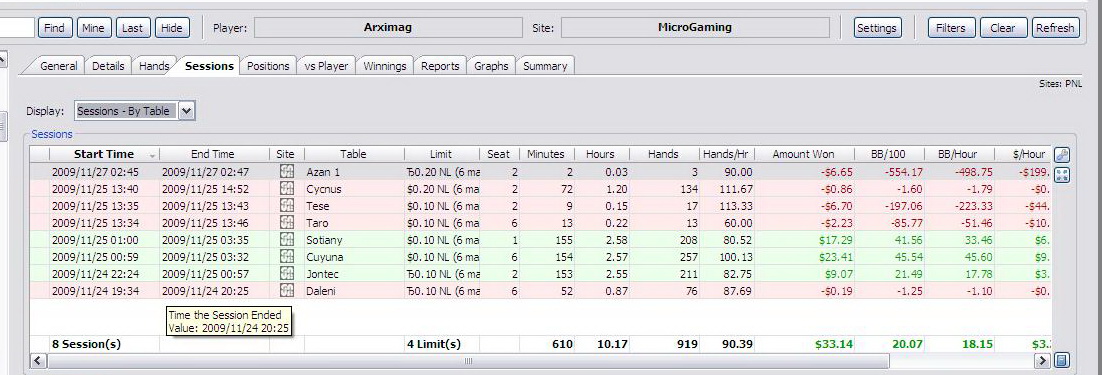Select the Sotiany table cell

354,239
